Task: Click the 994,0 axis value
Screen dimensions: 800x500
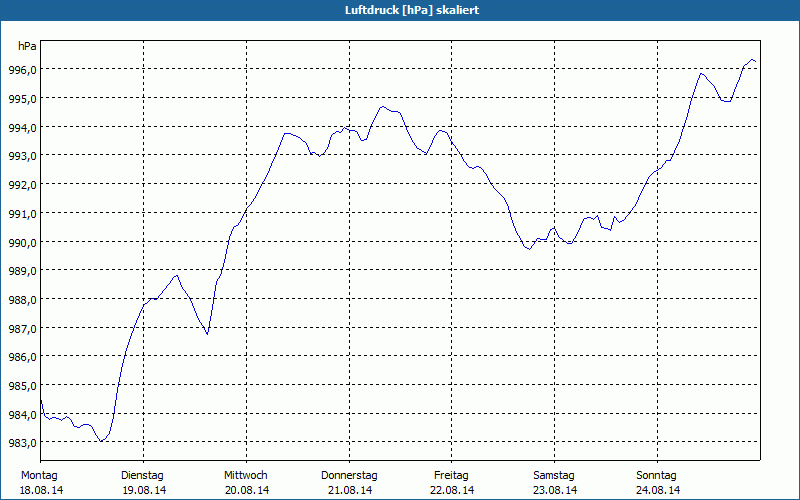Action: coord(23,128)
